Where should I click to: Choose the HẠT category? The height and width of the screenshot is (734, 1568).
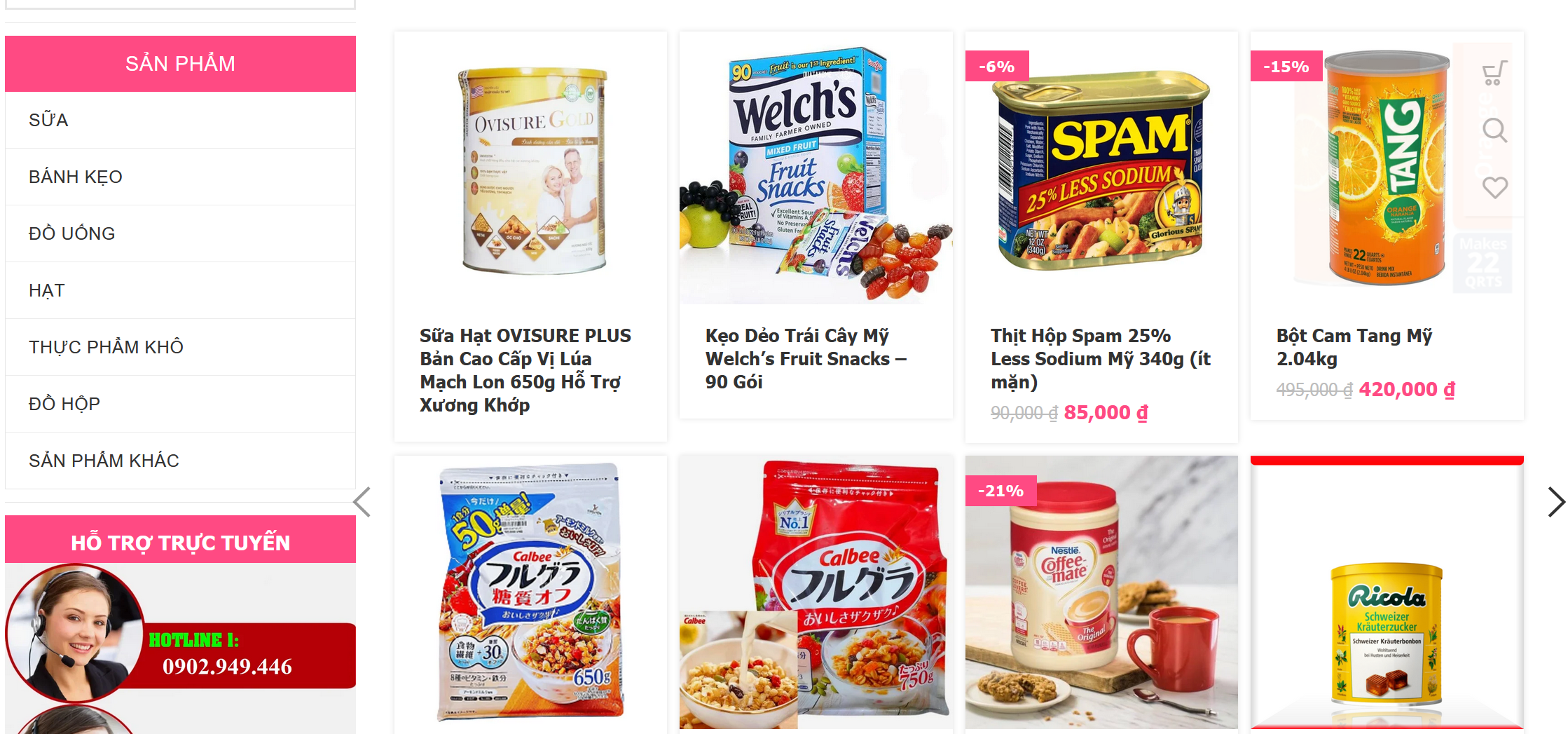[180, 290]
